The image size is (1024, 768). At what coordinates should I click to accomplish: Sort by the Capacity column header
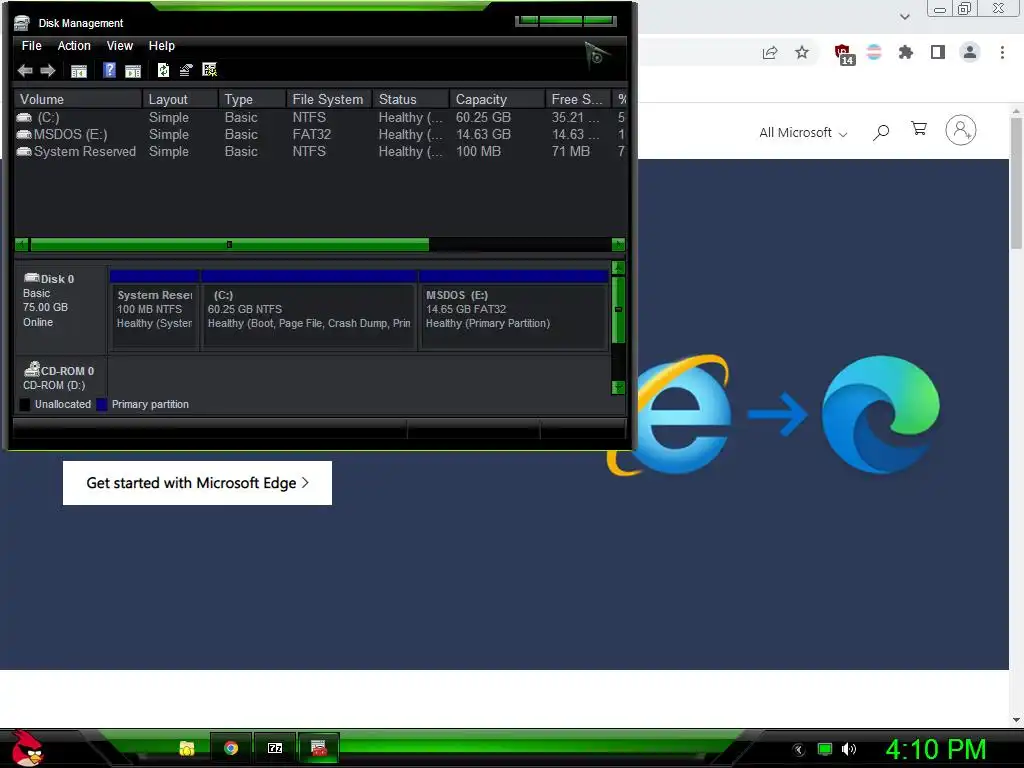(498, 99)
